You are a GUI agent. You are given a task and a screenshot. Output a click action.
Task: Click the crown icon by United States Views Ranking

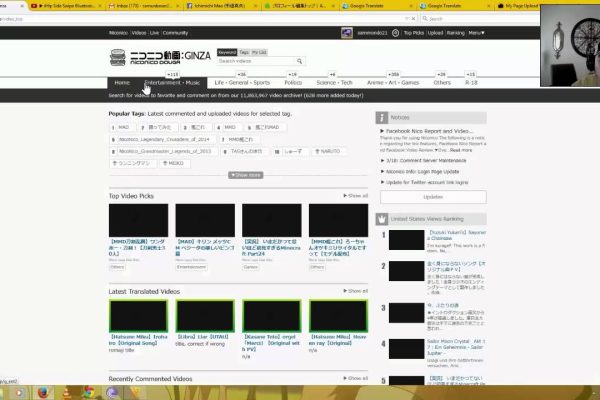click(382, 219)
